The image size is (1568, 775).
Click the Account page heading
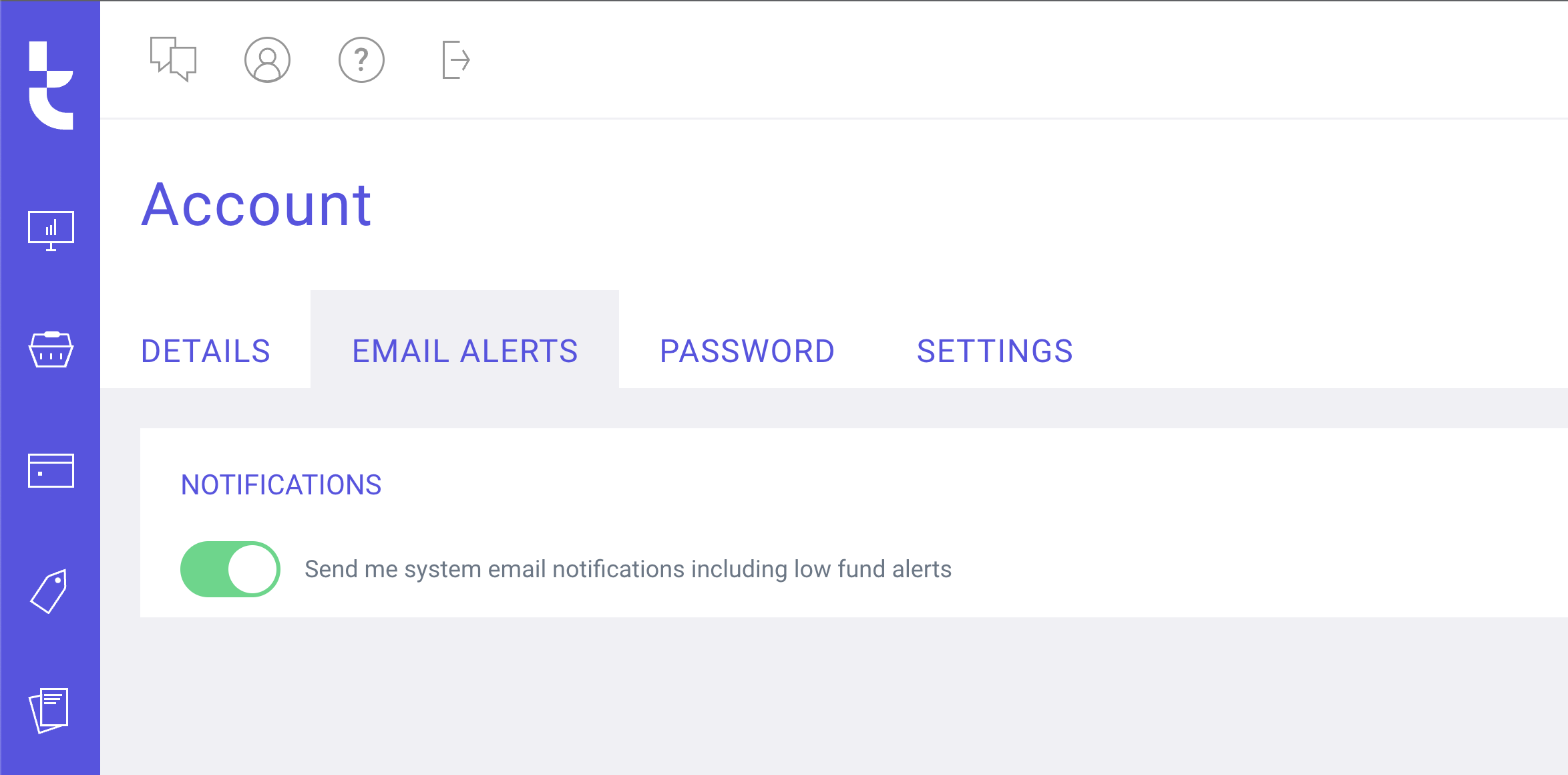tap(256, 204)
